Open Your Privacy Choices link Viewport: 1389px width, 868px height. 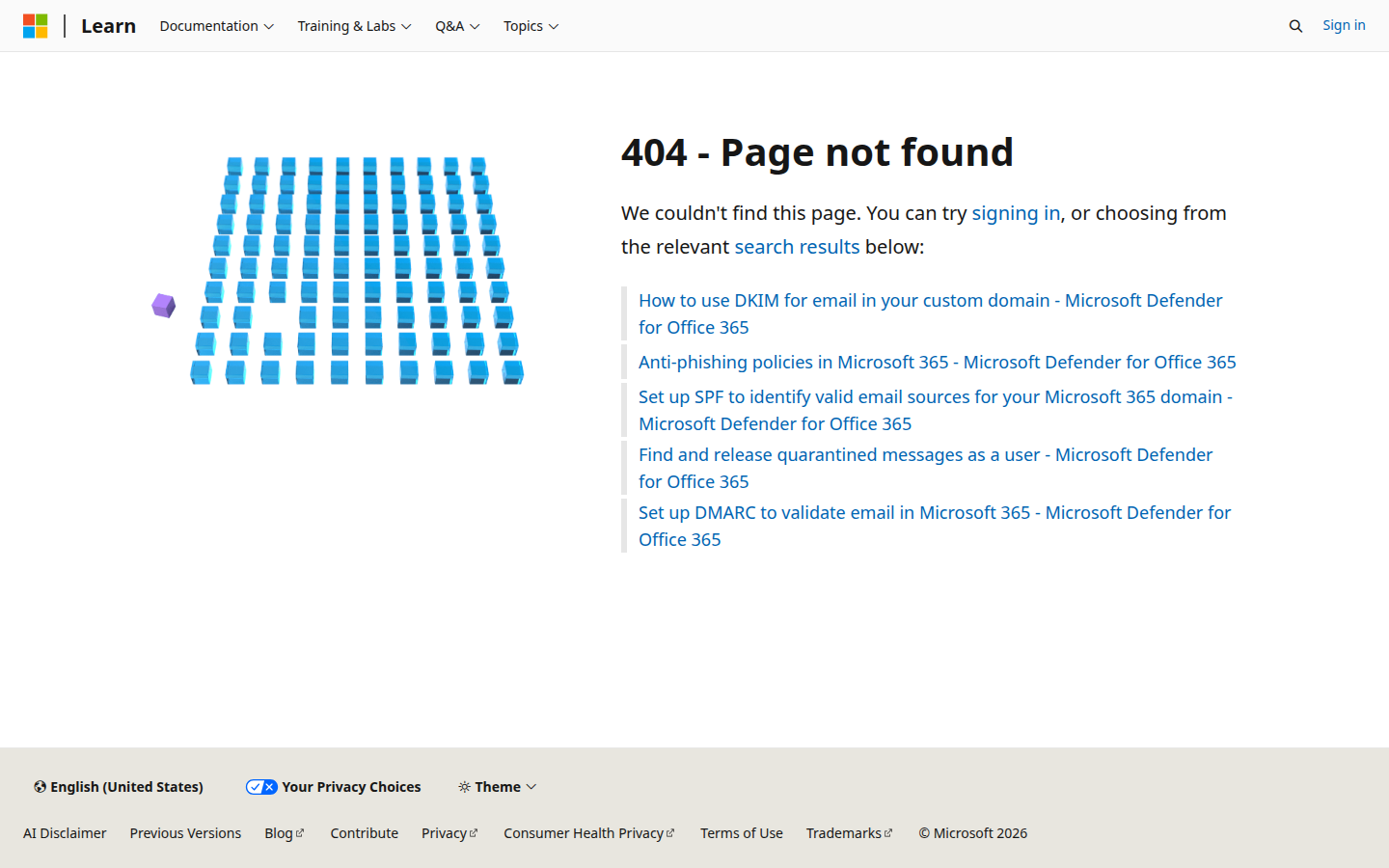click(334, 787)
